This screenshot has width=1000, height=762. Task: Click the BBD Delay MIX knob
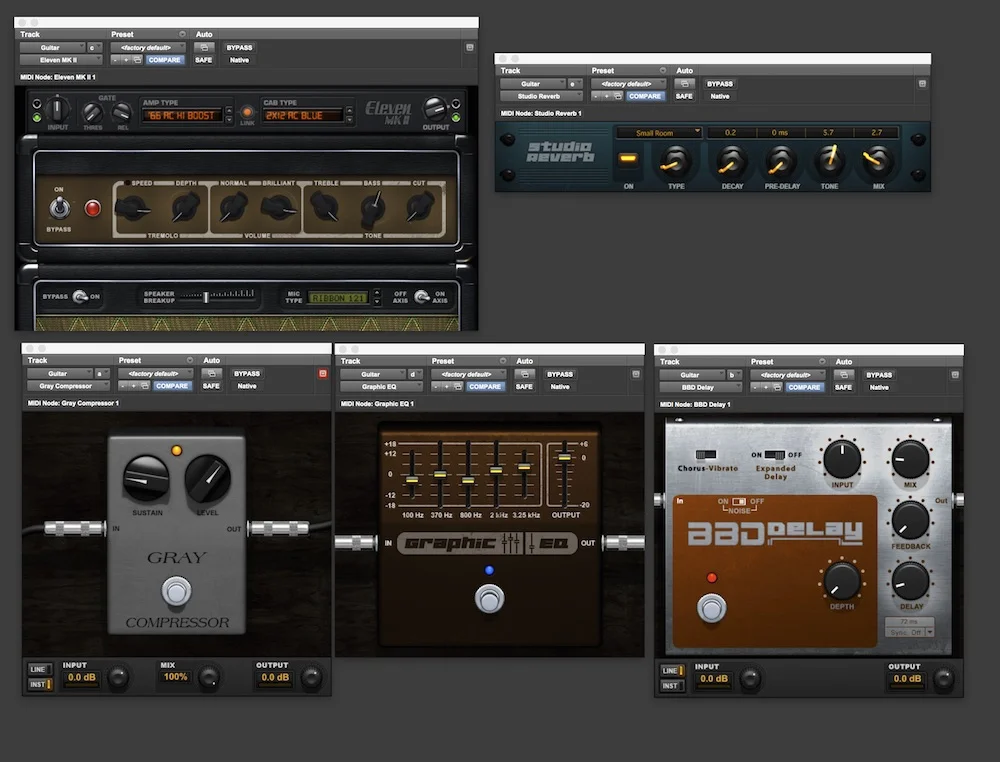(x=910, y=459)
